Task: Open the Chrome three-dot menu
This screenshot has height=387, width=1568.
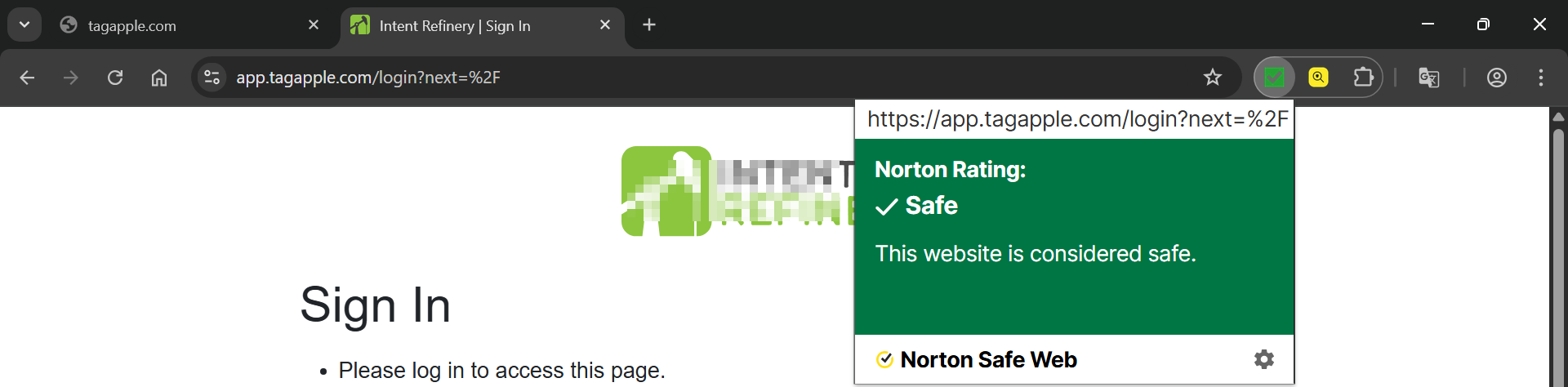Action: tap(1540, 78)
